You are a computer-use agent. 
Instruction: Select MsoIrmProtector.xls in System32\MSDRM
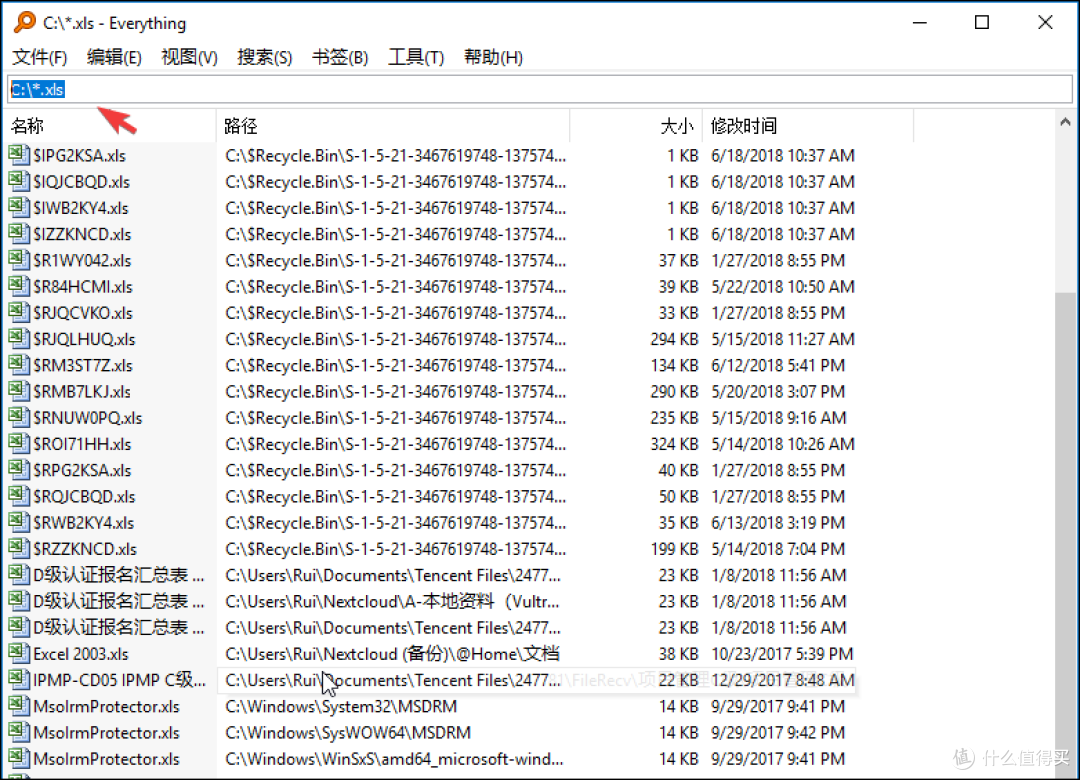click(106, 706)
